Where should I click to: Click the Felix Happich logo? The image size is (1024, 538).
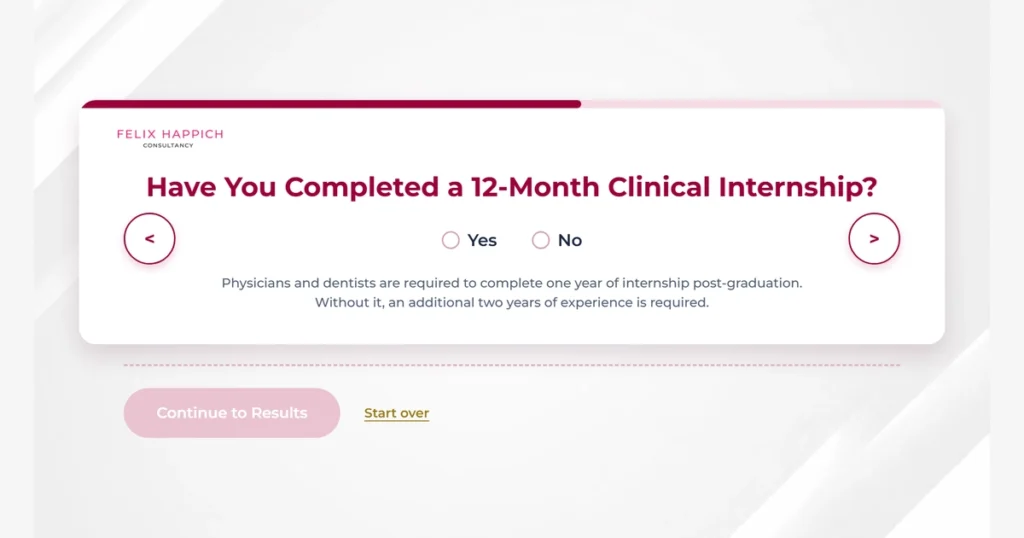[170, 138]
